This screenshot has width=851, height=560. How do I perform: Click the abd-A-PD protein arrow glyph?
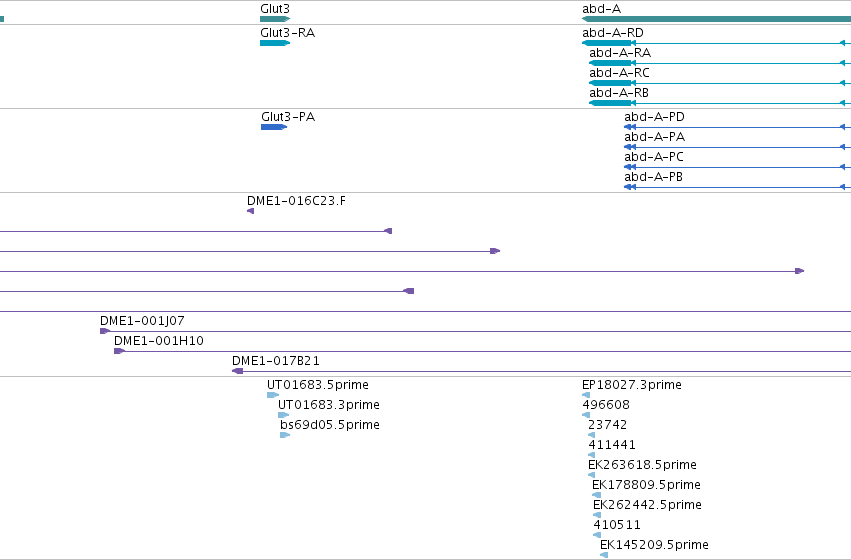click(x=630, y=127)
